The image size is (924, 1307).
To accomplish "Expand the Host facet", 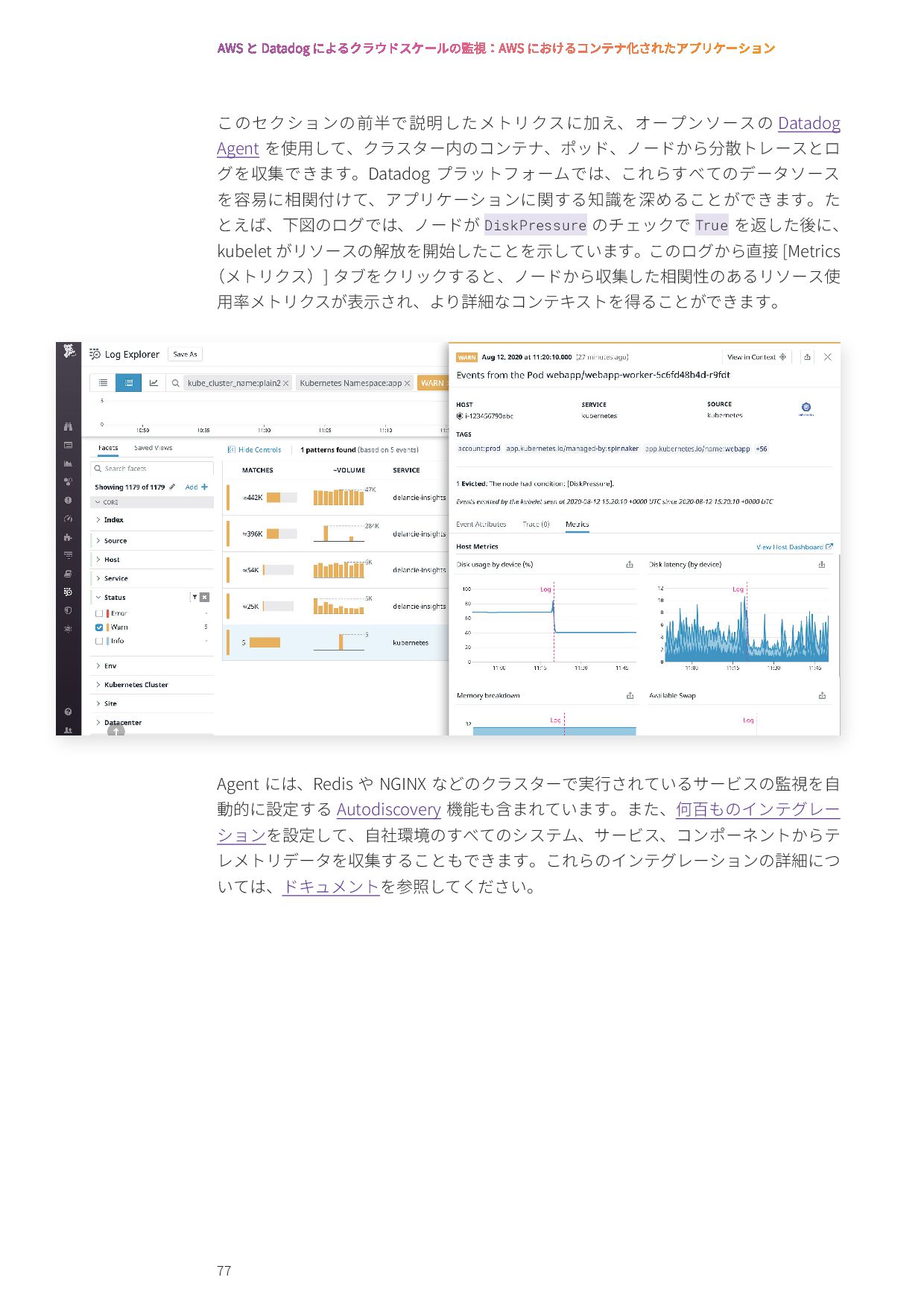I will (x=152, y=559).
